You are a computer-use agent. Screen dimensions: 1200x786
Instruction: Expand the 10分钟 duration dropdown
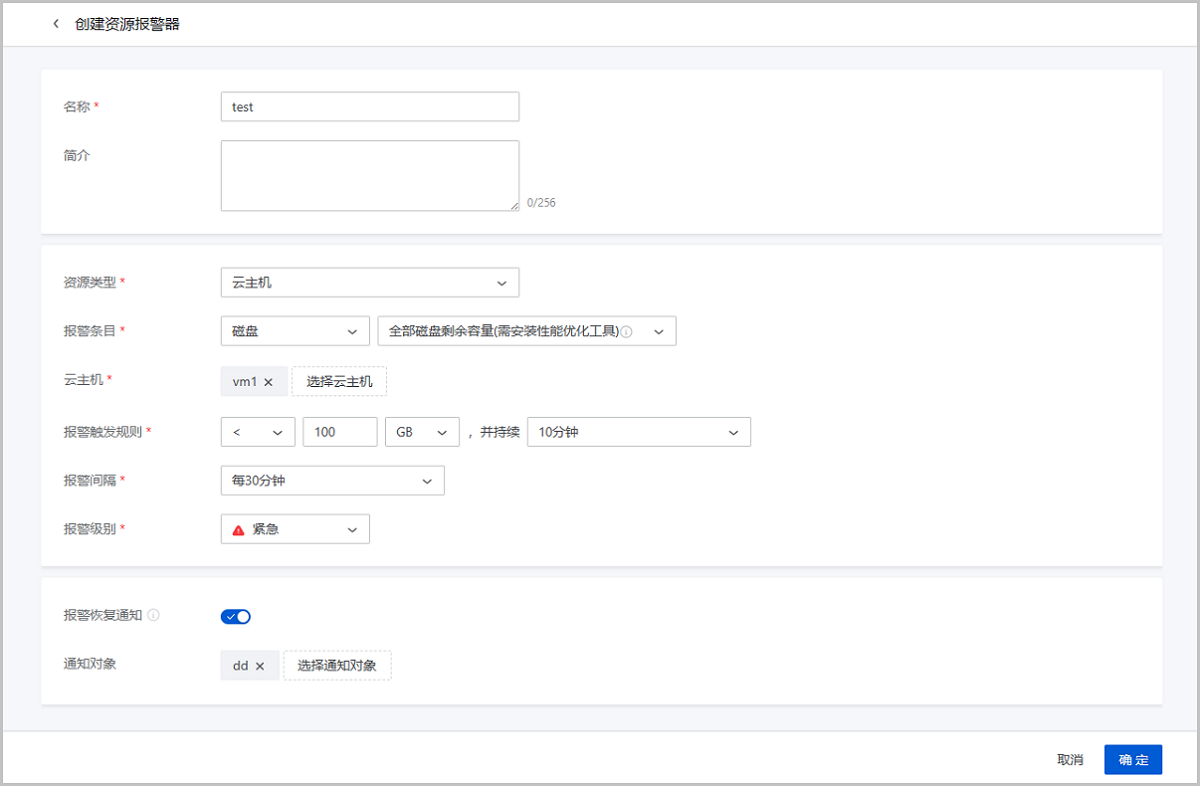[x=637, y=432]
